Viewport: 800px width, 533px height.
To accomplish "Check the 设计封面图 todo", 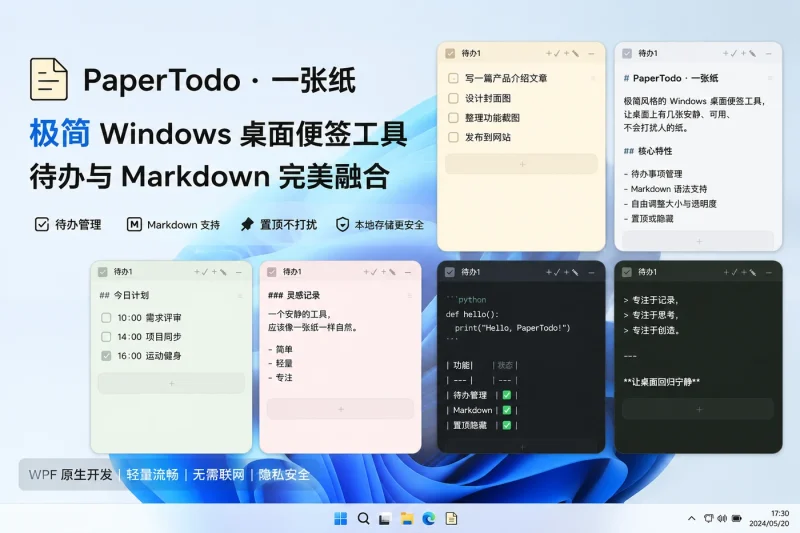I will pos(453,98).
